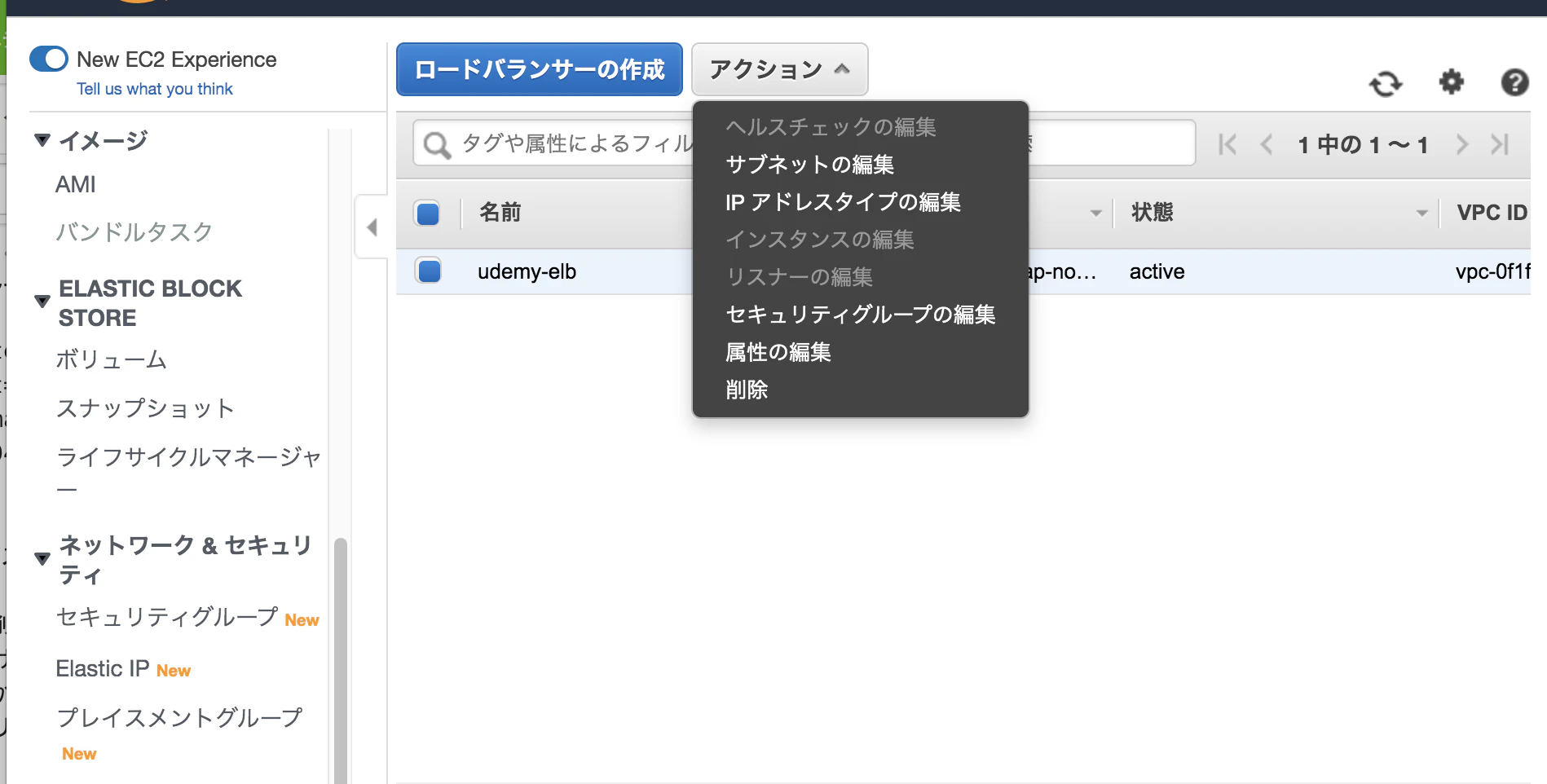Go to first page of results
The width and height of the screenshot is (1547, 784).
point(1227,145)
